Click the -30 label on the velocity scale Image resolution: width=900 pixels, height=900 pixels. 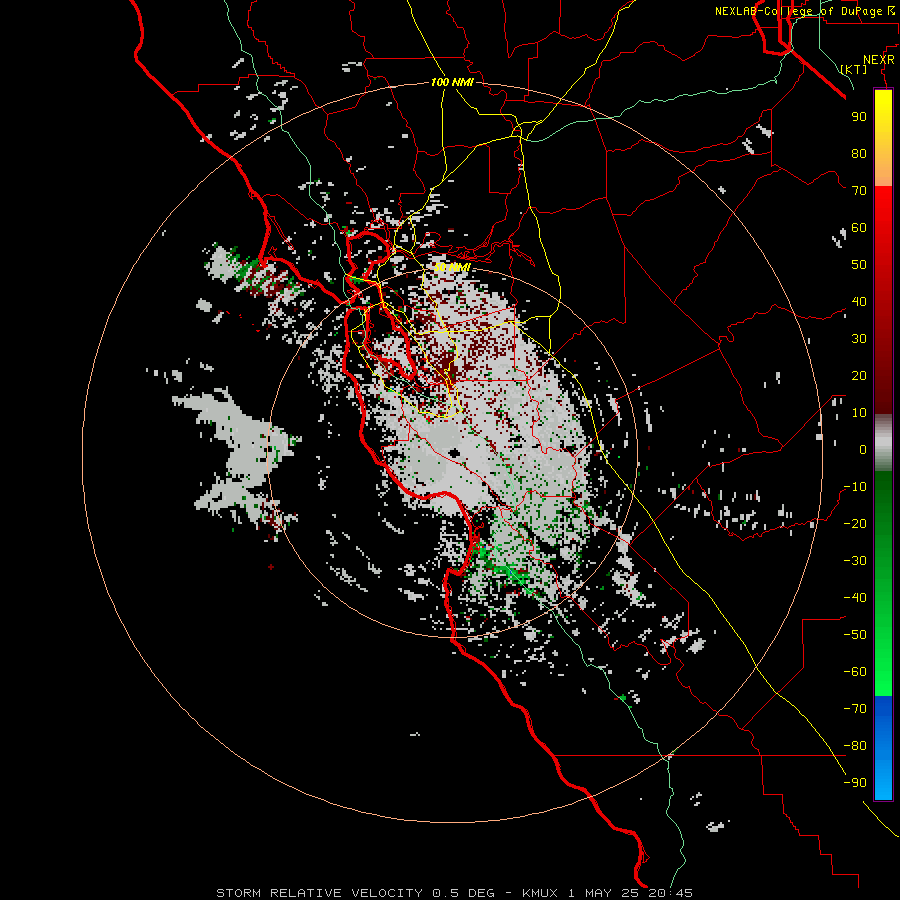point(855,561)
